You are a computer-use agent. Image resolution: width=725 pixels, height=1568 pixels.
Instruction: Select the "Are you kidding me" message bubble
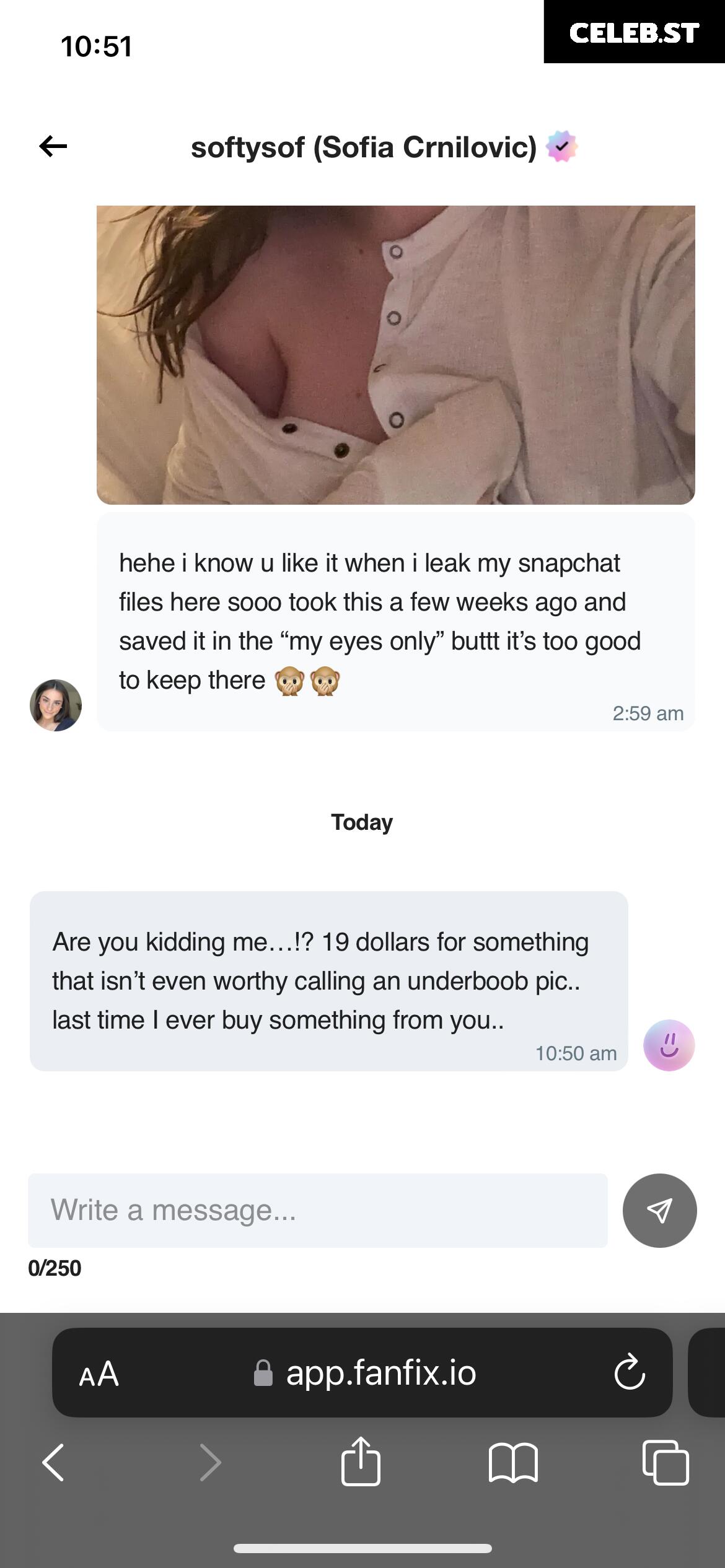[x=328, y=981]
